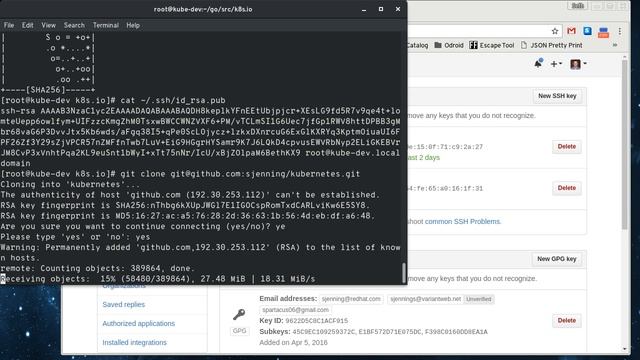Open Saved replies in GitHub sidebar
The height and width of the screenshot is (360, 640).
coord(124,304)
